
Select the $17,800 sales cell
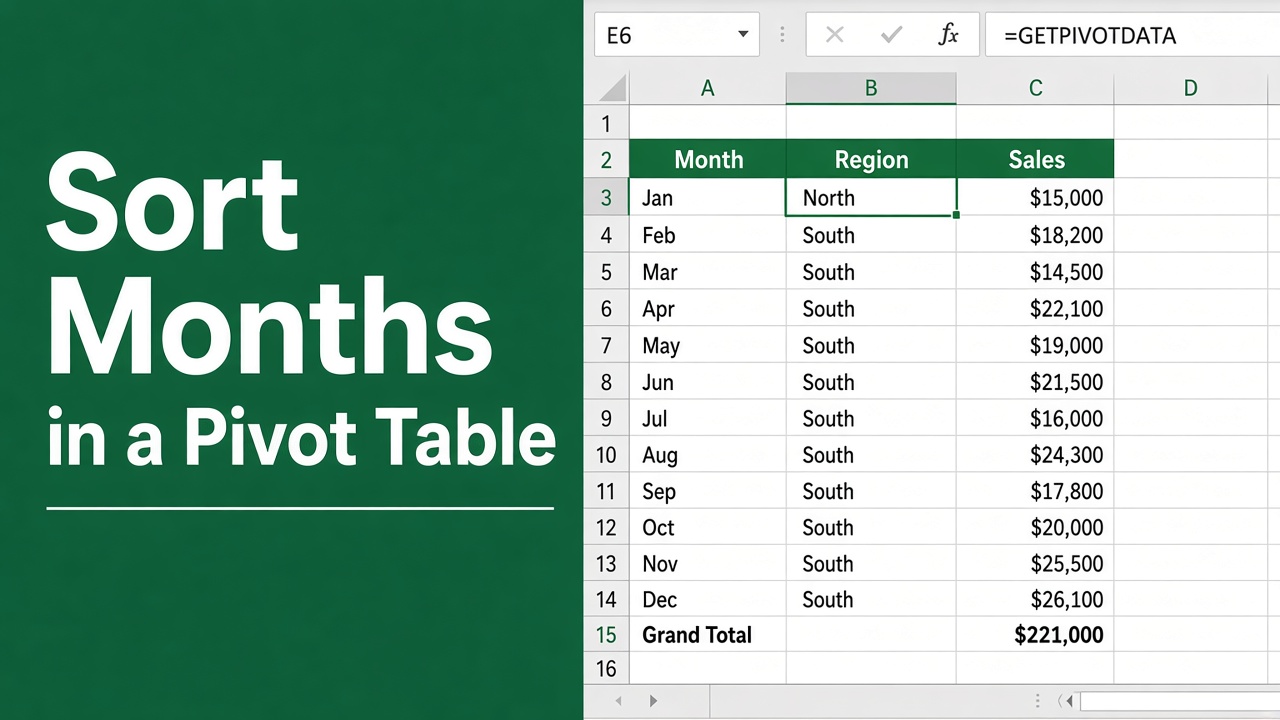coord(1035,491)
